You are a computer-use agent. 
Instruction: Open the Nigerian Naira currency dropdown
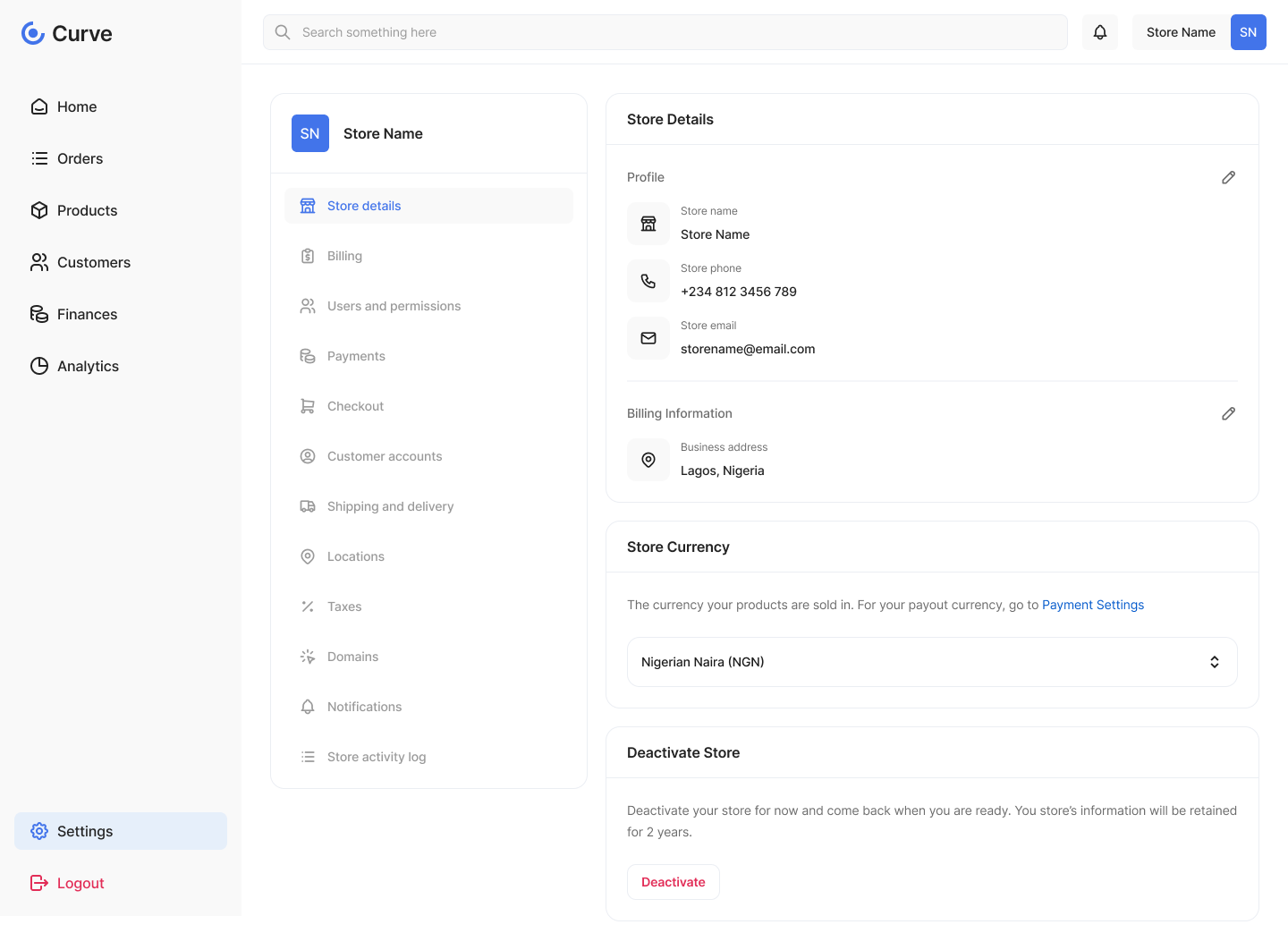(x=932, y=662)
